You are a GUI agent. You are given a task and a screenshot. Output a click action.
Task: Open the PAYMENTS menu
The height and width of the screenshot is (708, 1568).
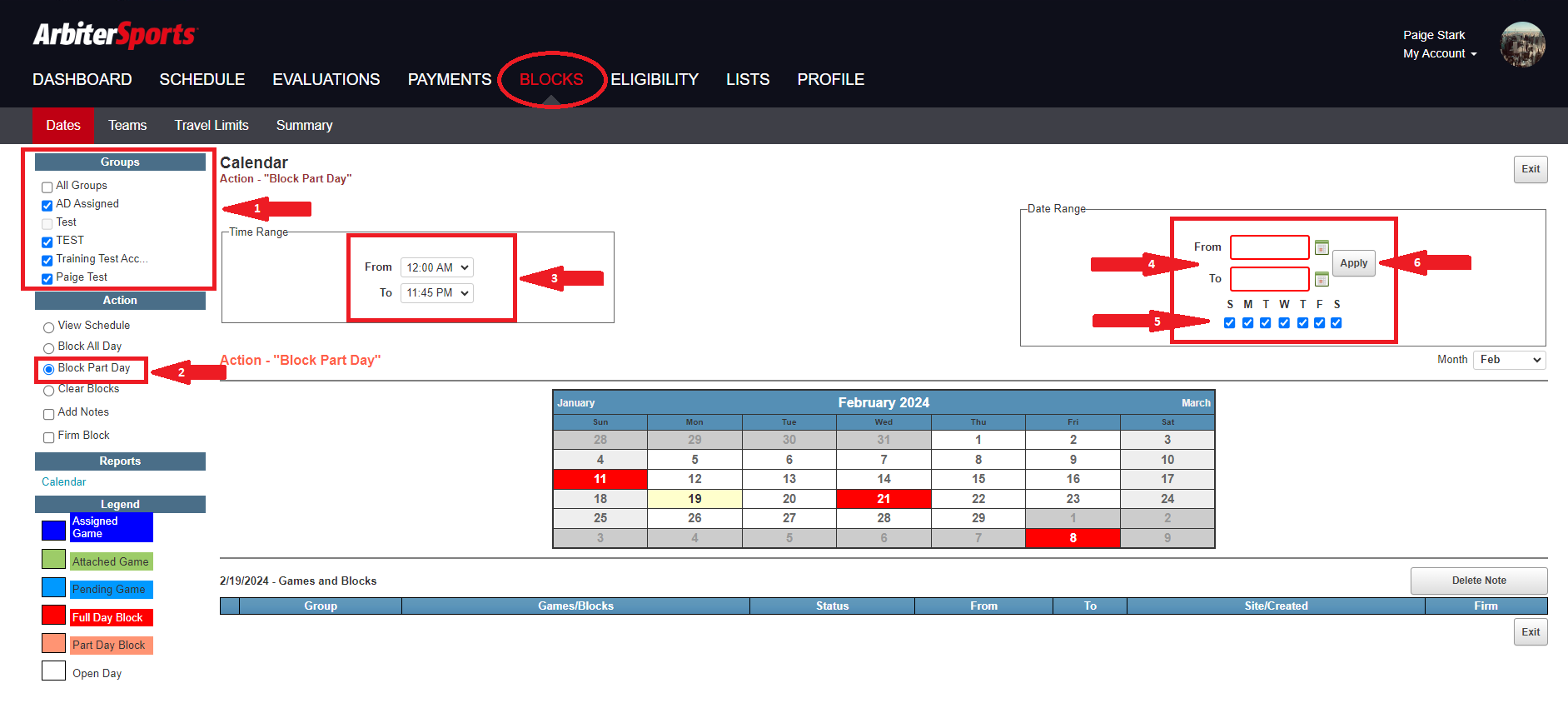pyautogui.click(x=450, y=79)
